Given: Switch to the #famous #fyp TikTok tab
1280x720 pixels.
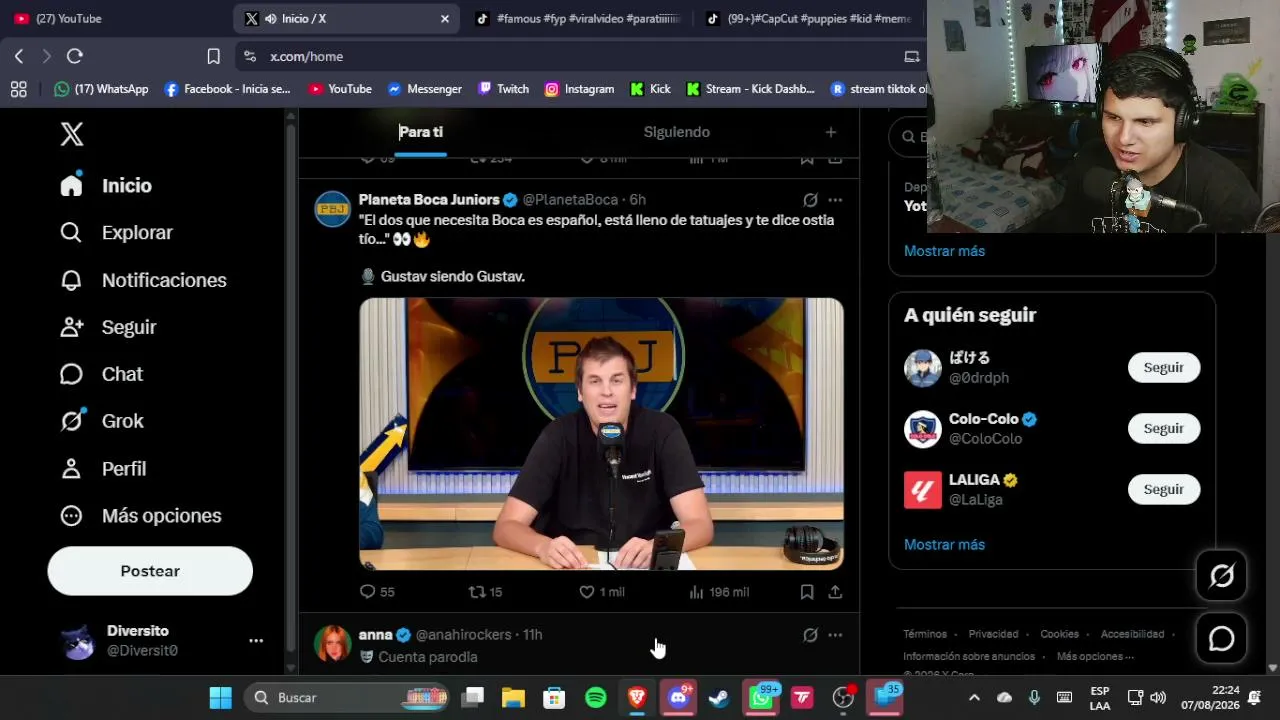Looking at the screenshot, I should pyautogui.click(x=580, y=19).
